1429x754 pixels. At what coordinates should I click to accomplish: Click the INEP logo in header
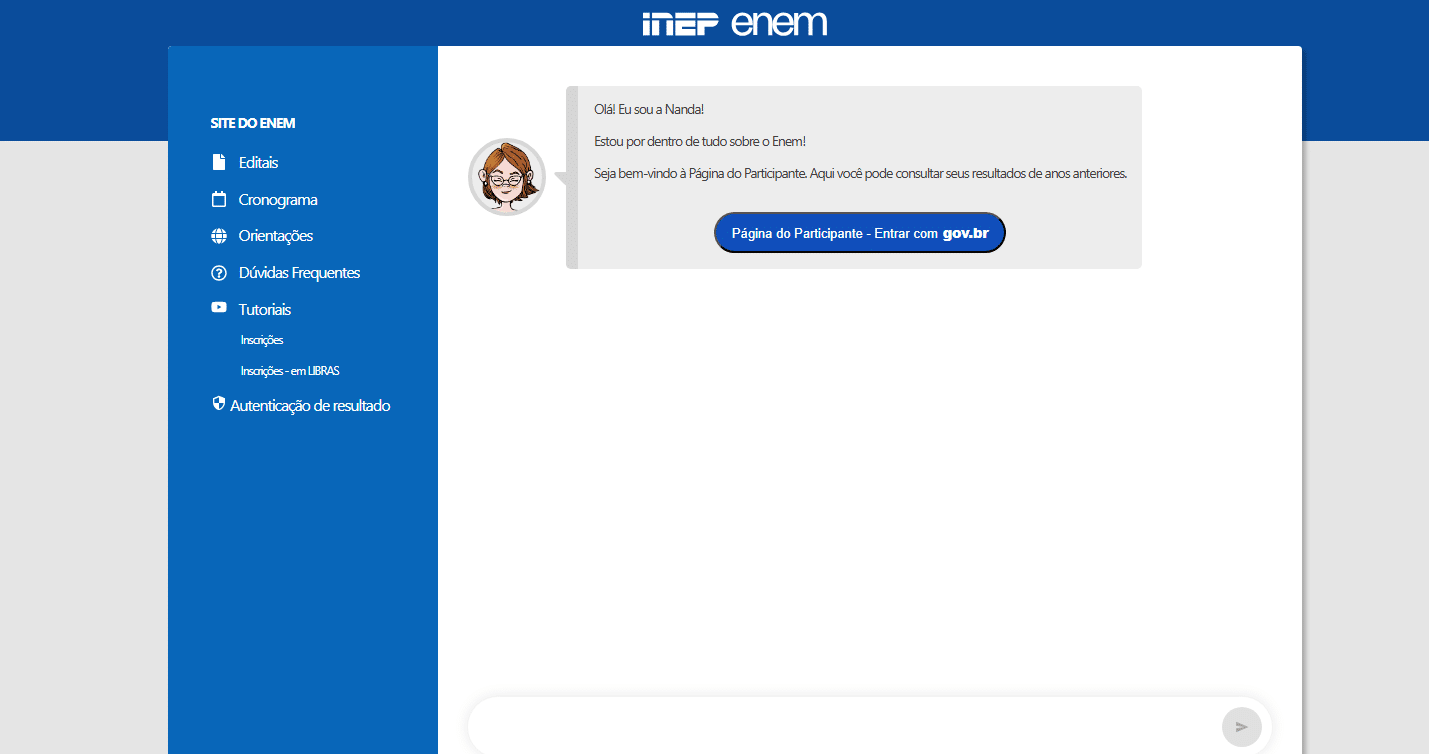pos(680,23)
